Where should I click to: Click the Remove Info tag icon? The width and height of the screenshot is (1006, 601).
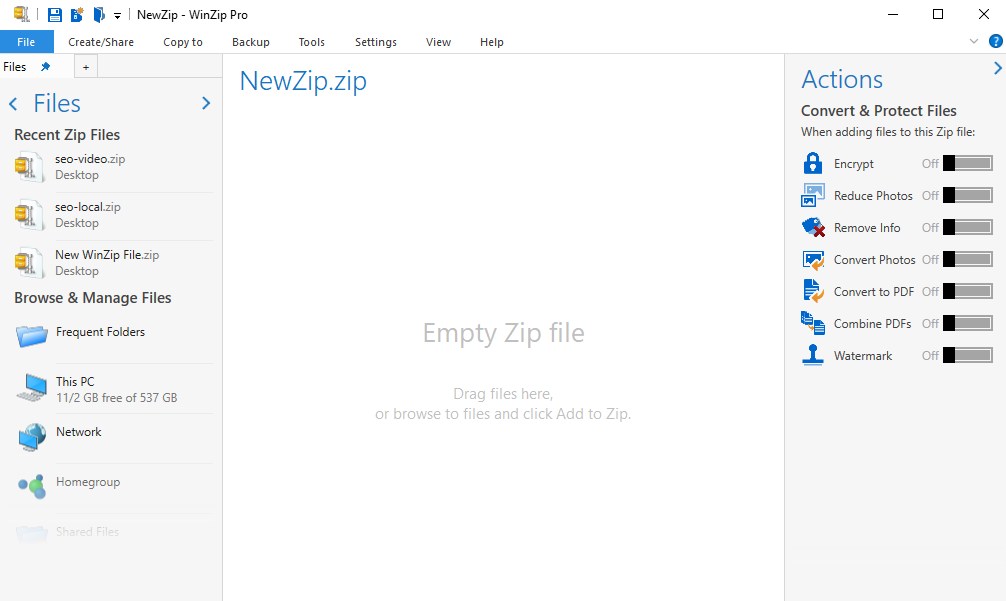click(813, 228)
